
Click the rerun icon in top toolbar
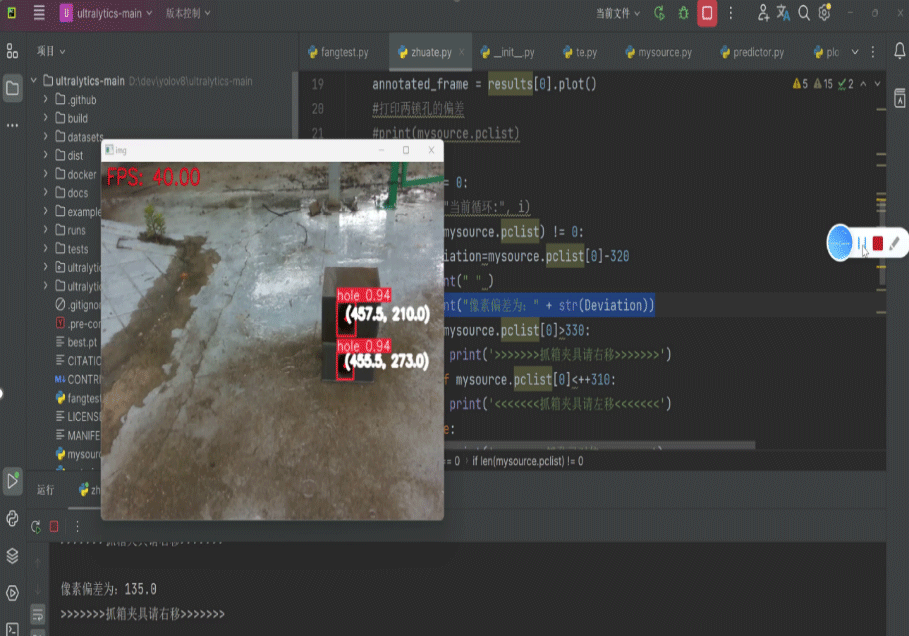[659, 13]
